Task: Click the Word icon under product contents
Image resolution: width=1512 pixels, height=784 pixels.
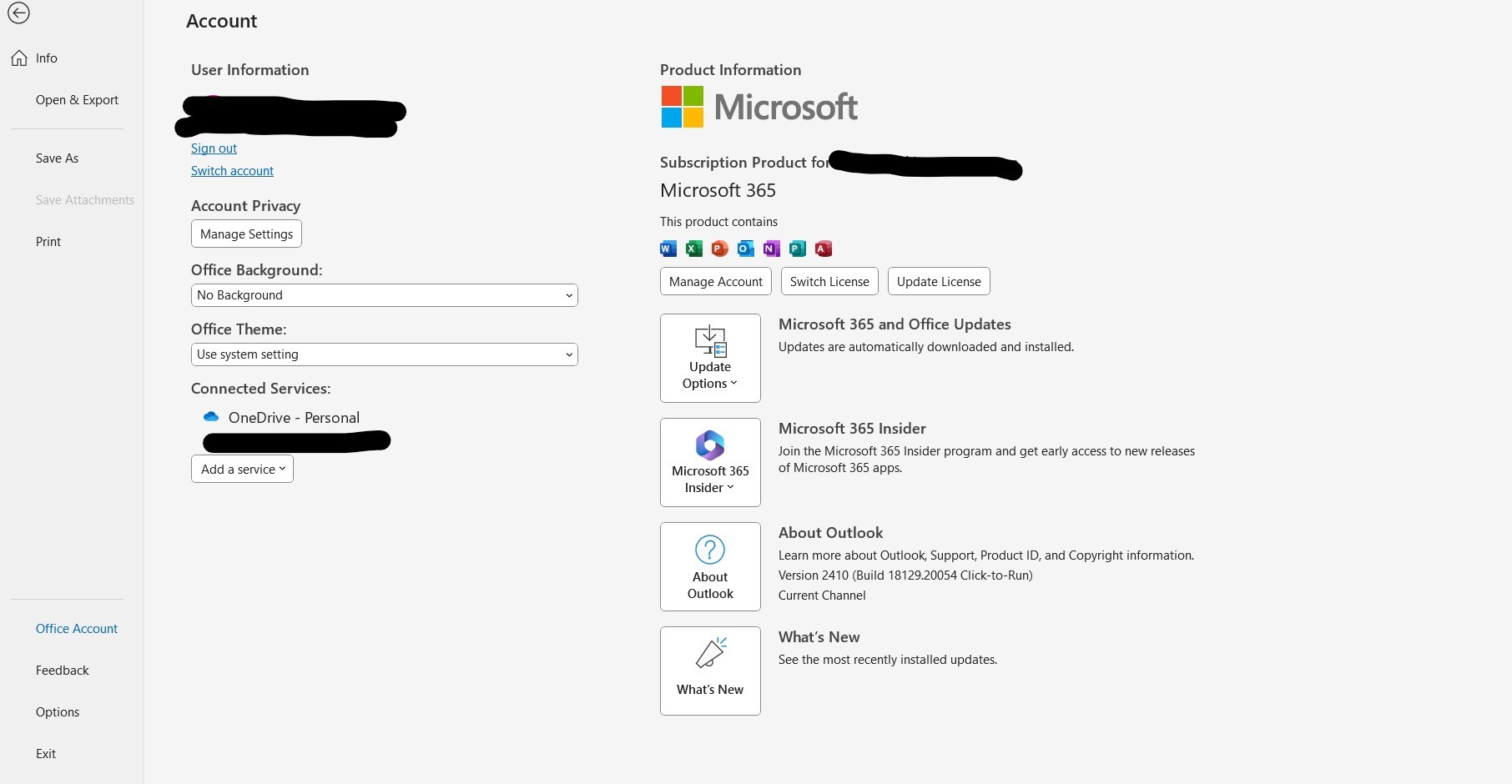Action: click(667, 249)
